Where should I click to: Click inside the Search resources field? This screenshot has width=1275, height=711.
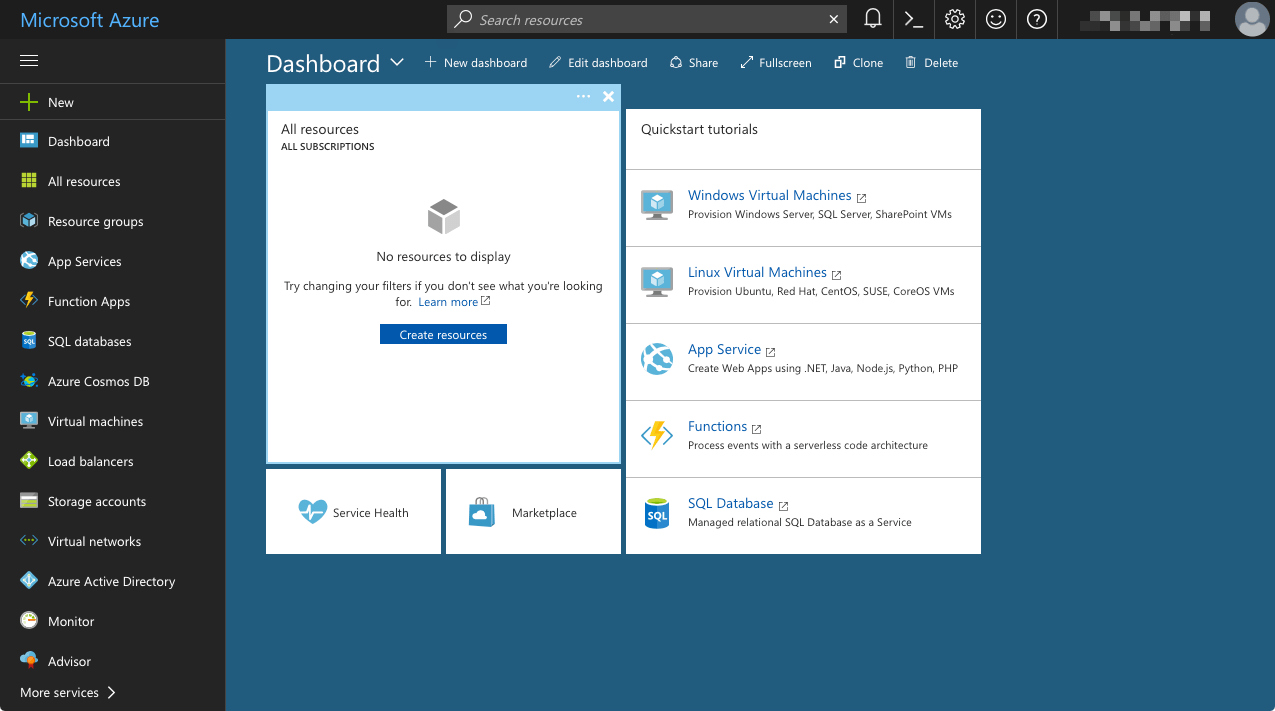click(640, 19)
